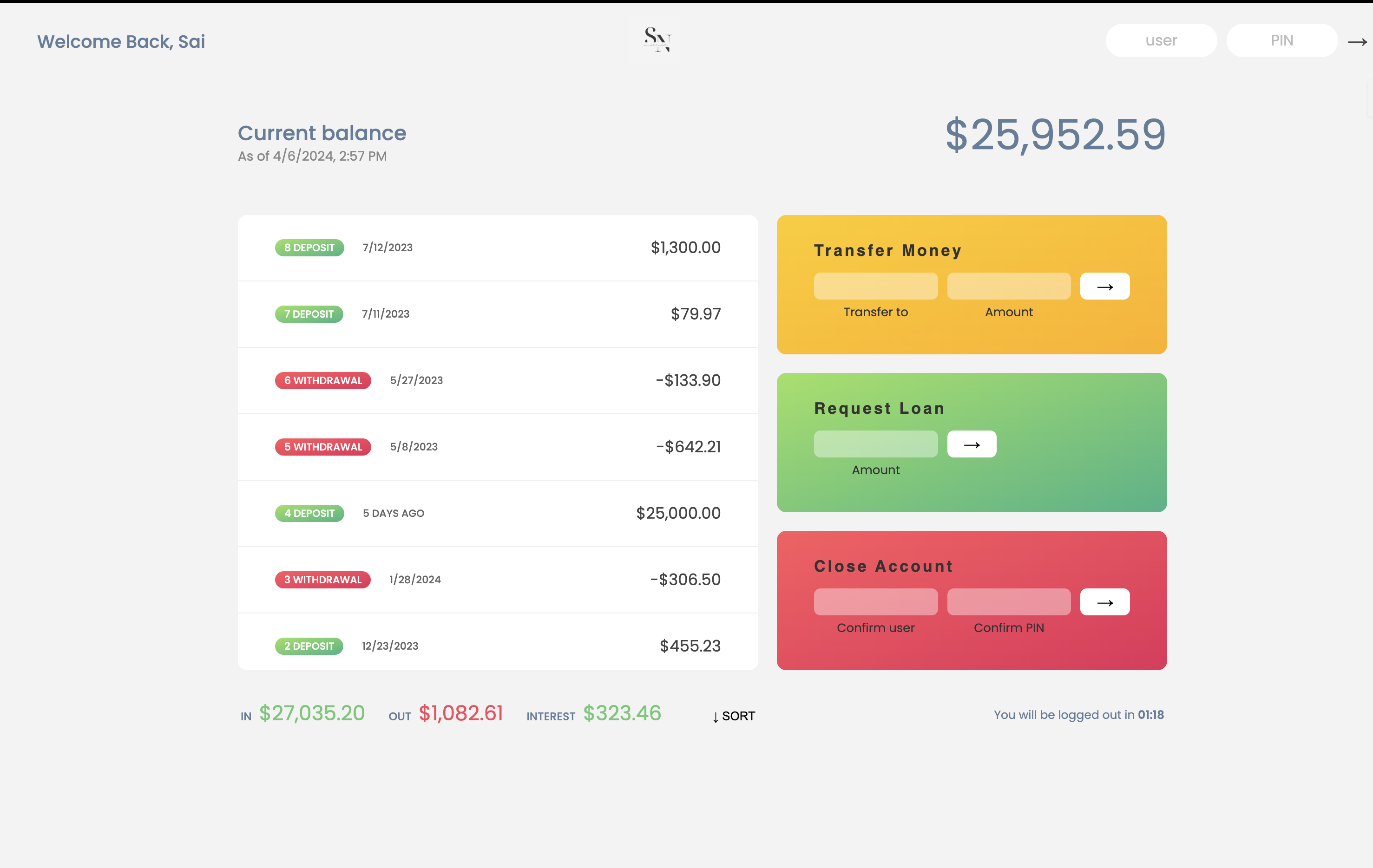Click the logout timer 01:18
This screenshot has width=1373, height=868.
1150,715
